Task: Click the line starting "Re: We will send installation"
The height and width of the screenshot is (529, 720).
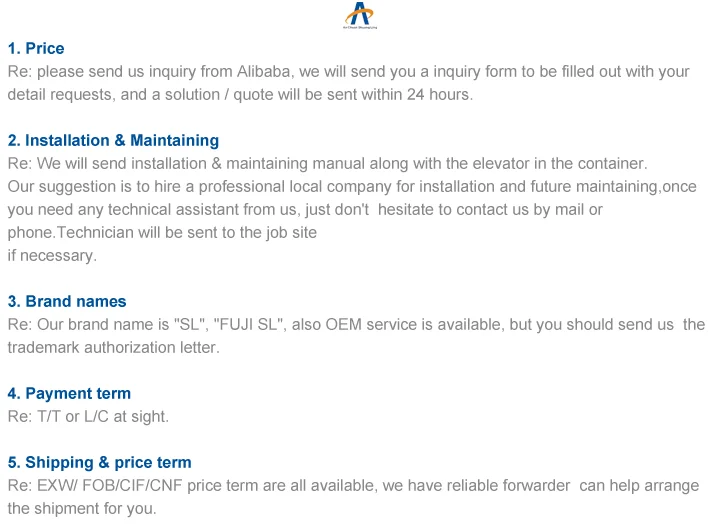Action: pyautogui.click(x=328, y=163)
